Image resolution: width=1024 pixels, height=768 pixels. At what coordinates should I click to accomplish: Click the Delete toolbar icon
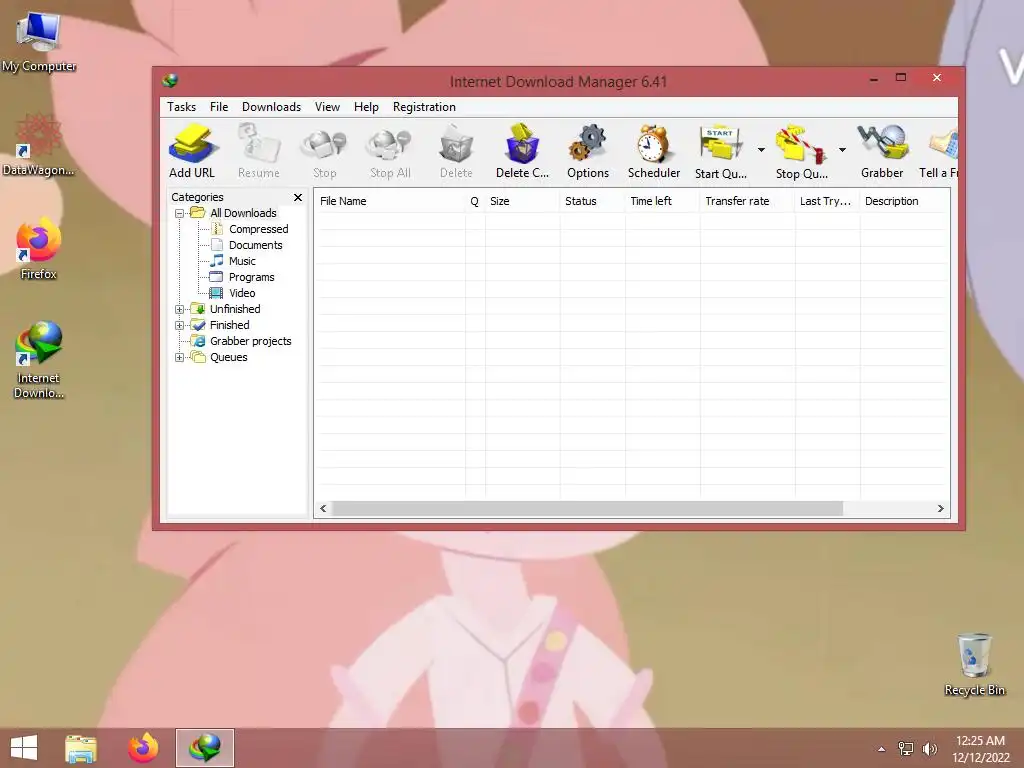tap(456, 152)
